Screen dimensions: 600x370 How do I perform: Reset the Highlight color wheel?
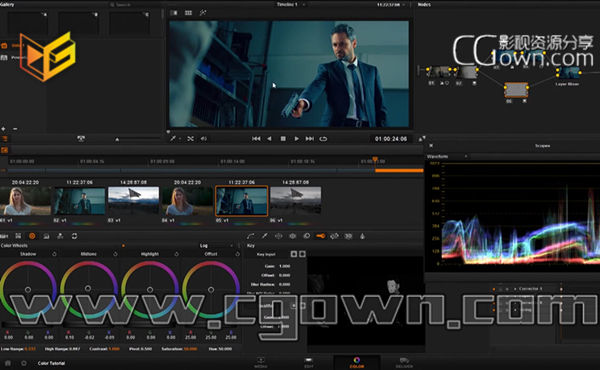176,254
